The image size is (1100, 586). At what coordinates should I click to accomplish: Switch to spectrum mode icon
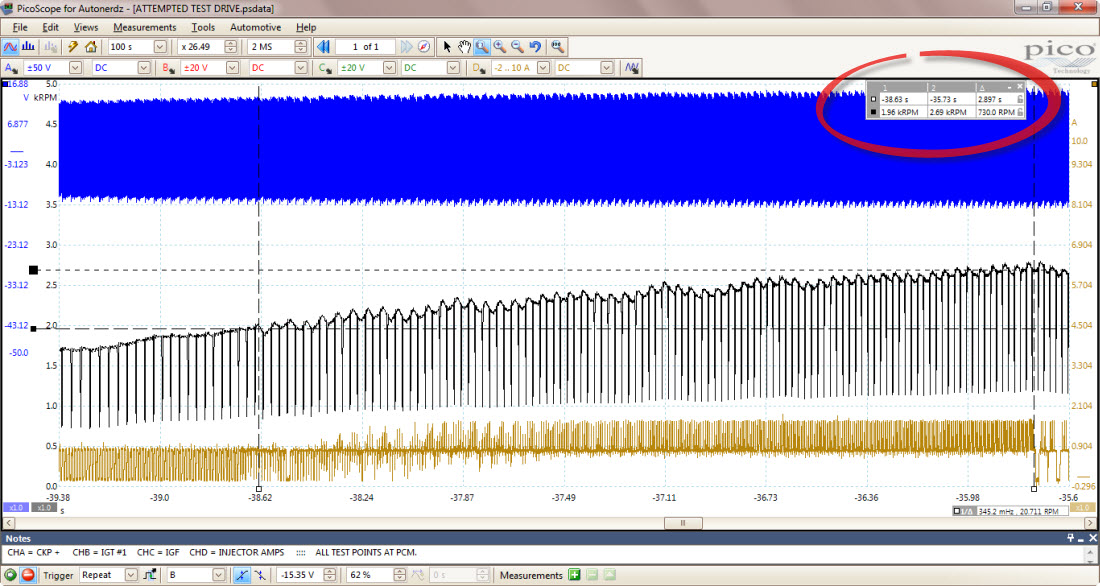pyautogui.click(x=28, y=47)
